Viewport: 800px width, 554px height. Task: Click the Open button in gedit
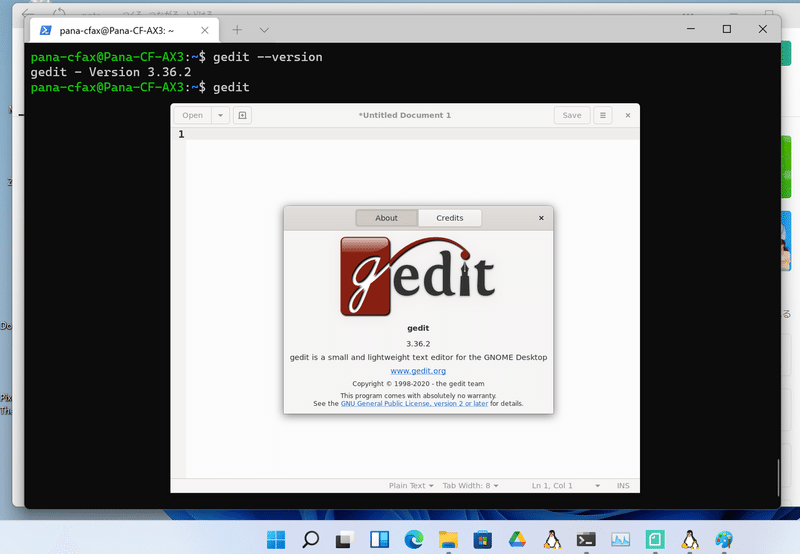pyautogui.click(x=192, y=115)
